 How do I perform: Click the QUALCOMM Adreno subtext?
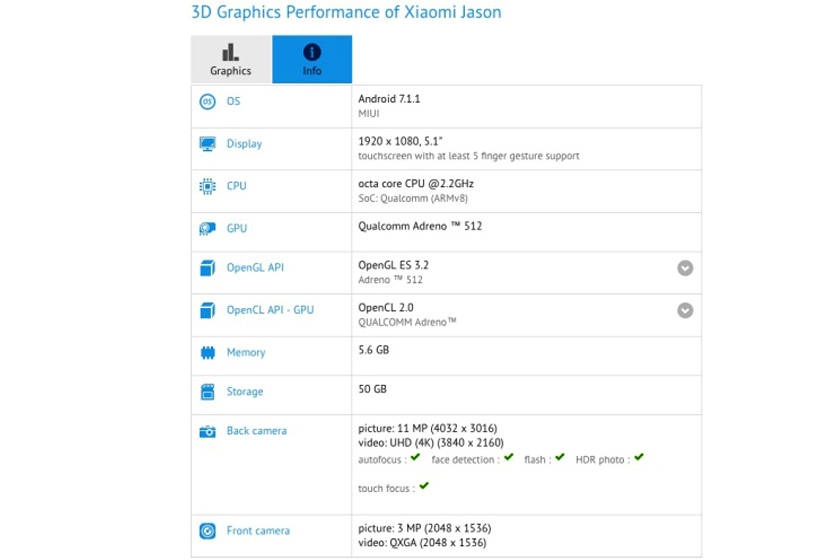tap(407, 322)
